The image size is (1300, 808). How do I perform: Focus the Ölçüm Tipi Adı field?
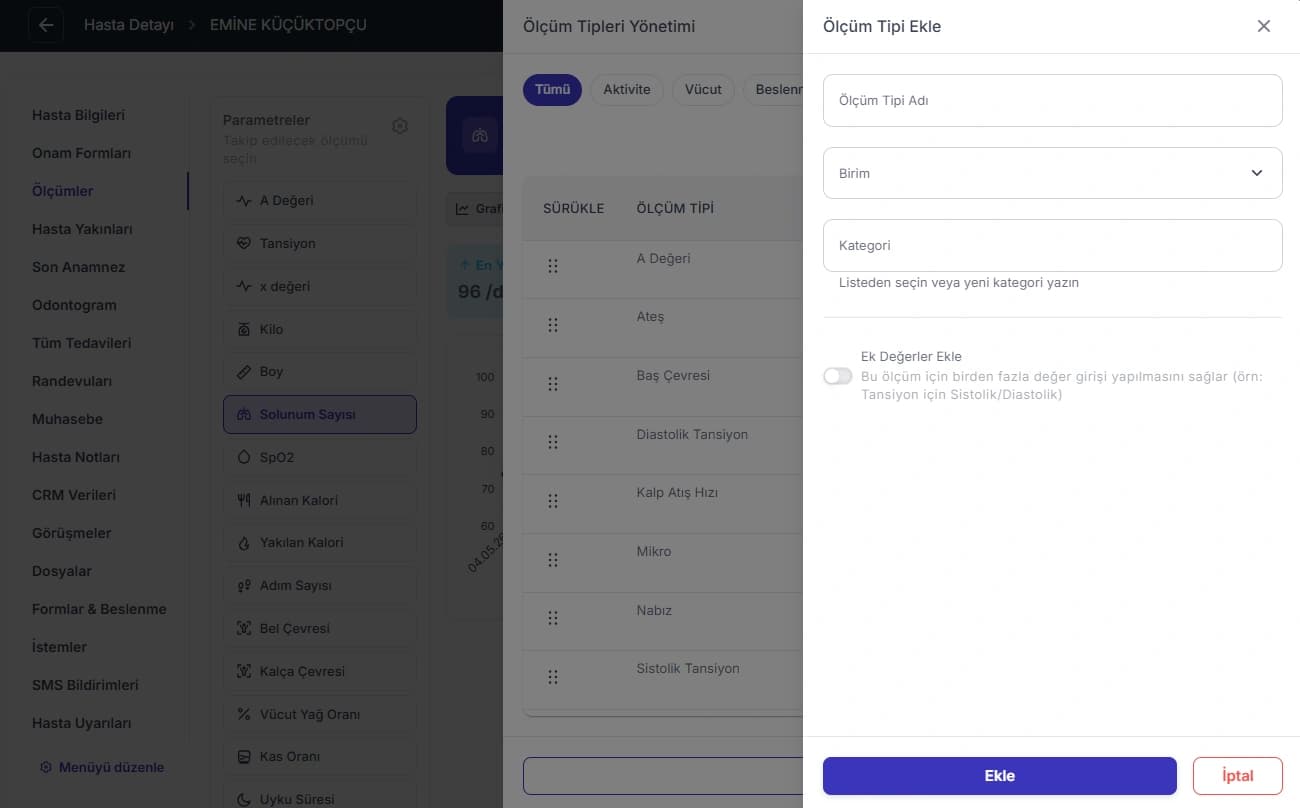pyautogui.click(x=1052, y=100)
